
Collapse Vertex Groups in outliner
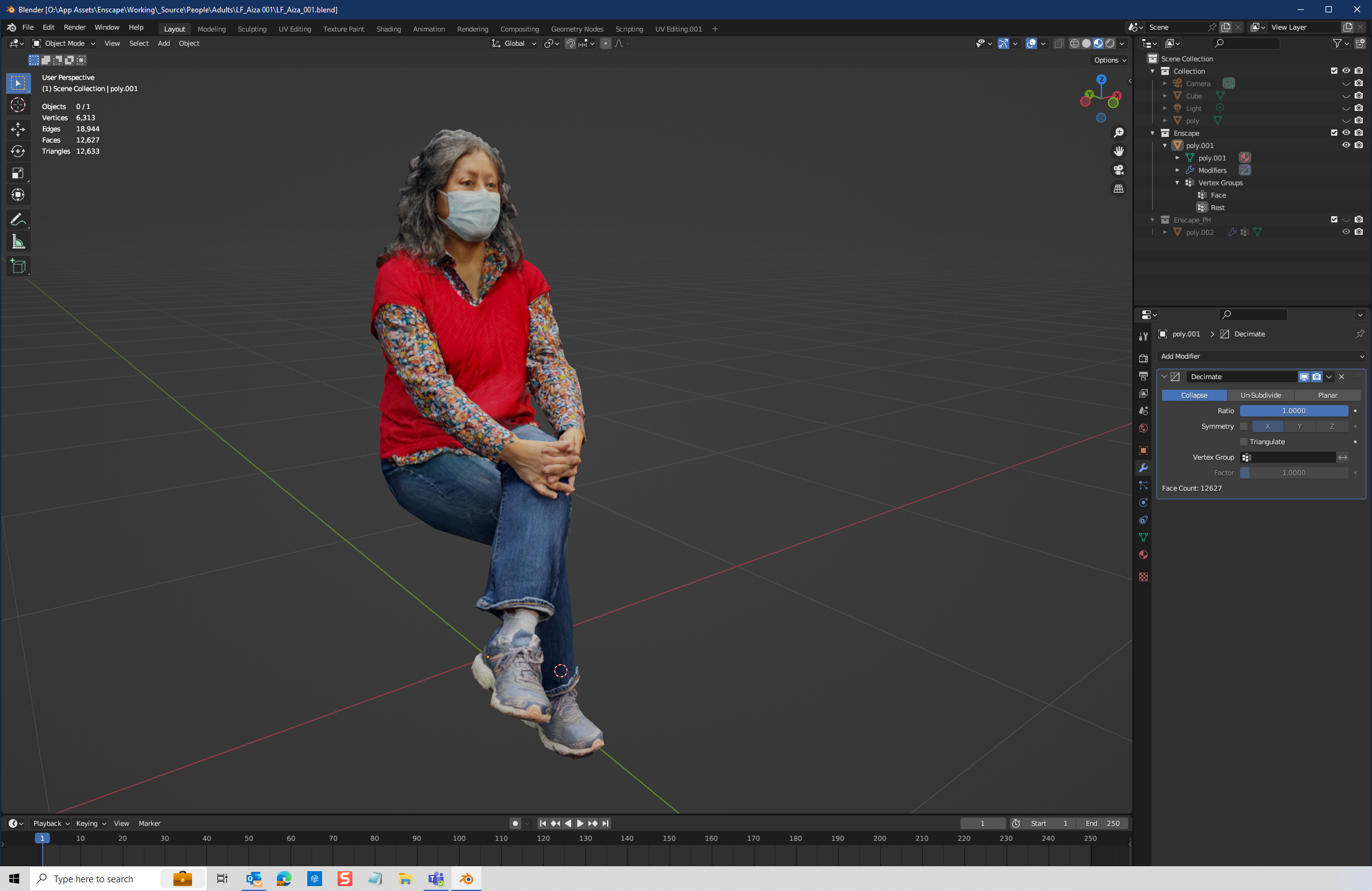coord(1178,183)
